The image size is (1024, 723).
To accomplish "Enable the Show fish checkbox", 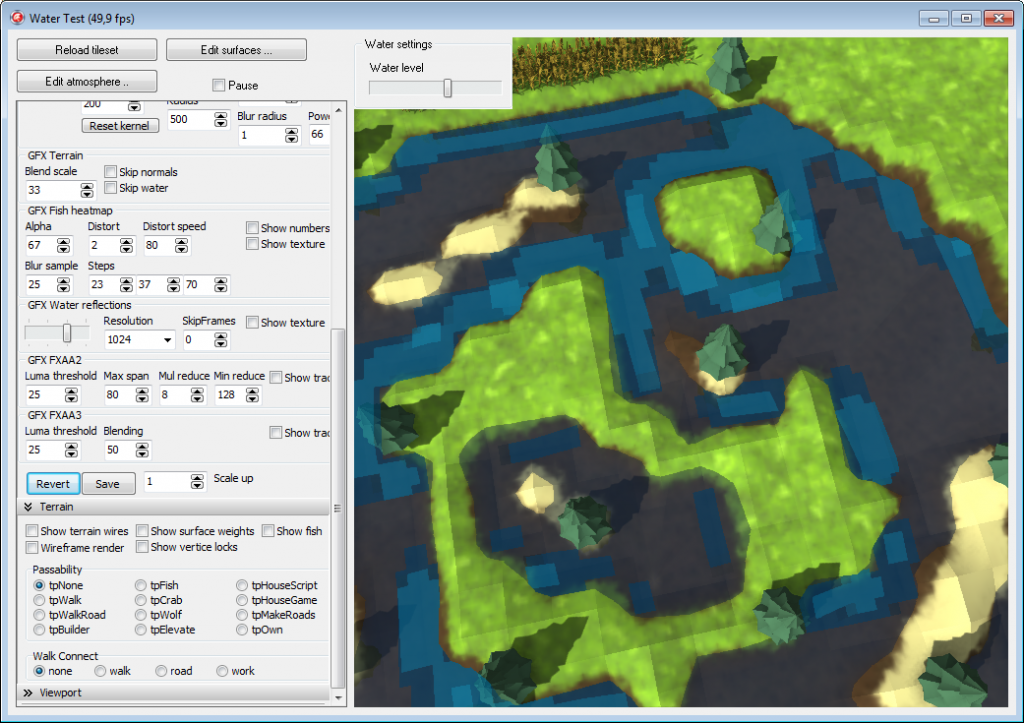I will coord(268,530).
